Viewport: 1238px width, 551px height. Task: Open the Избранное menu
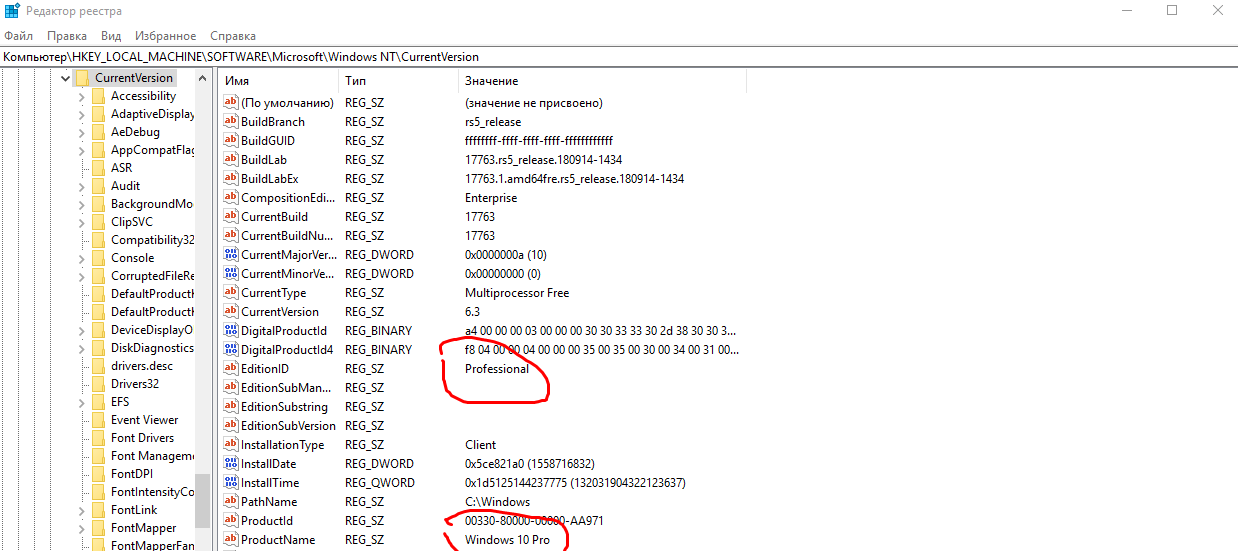coord(166,36)
